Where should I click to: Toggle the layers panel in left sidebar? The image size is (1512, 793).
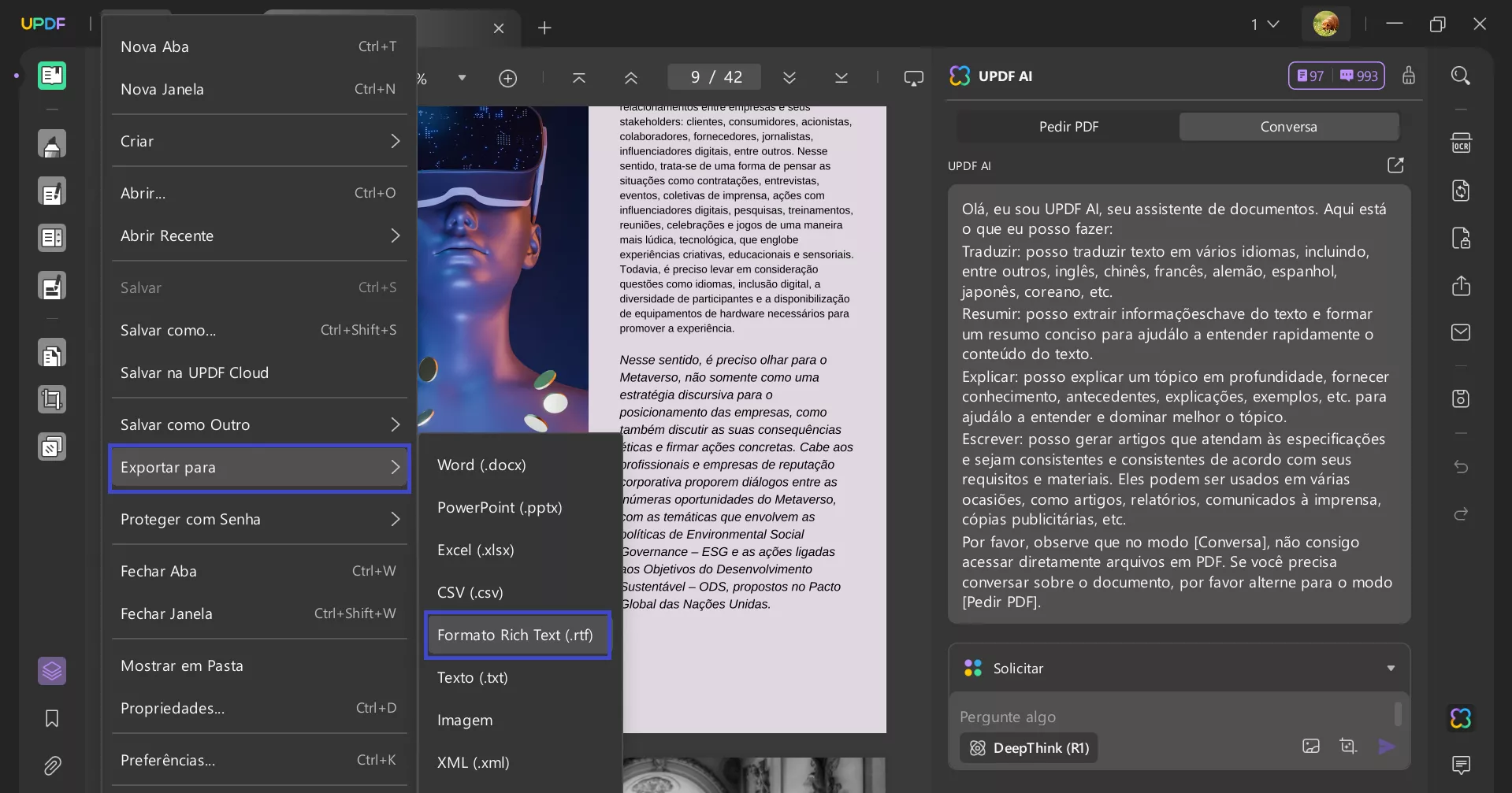[x=52, y=671]
